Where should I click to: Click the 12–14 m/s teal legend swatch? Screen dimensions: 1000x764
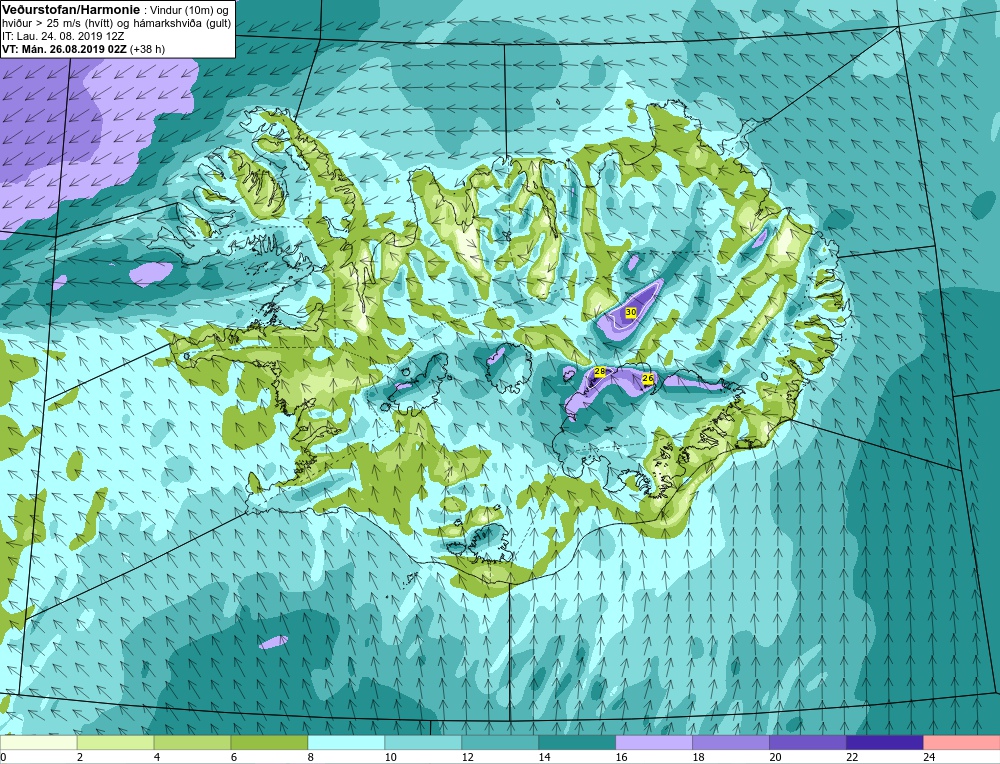500,743
